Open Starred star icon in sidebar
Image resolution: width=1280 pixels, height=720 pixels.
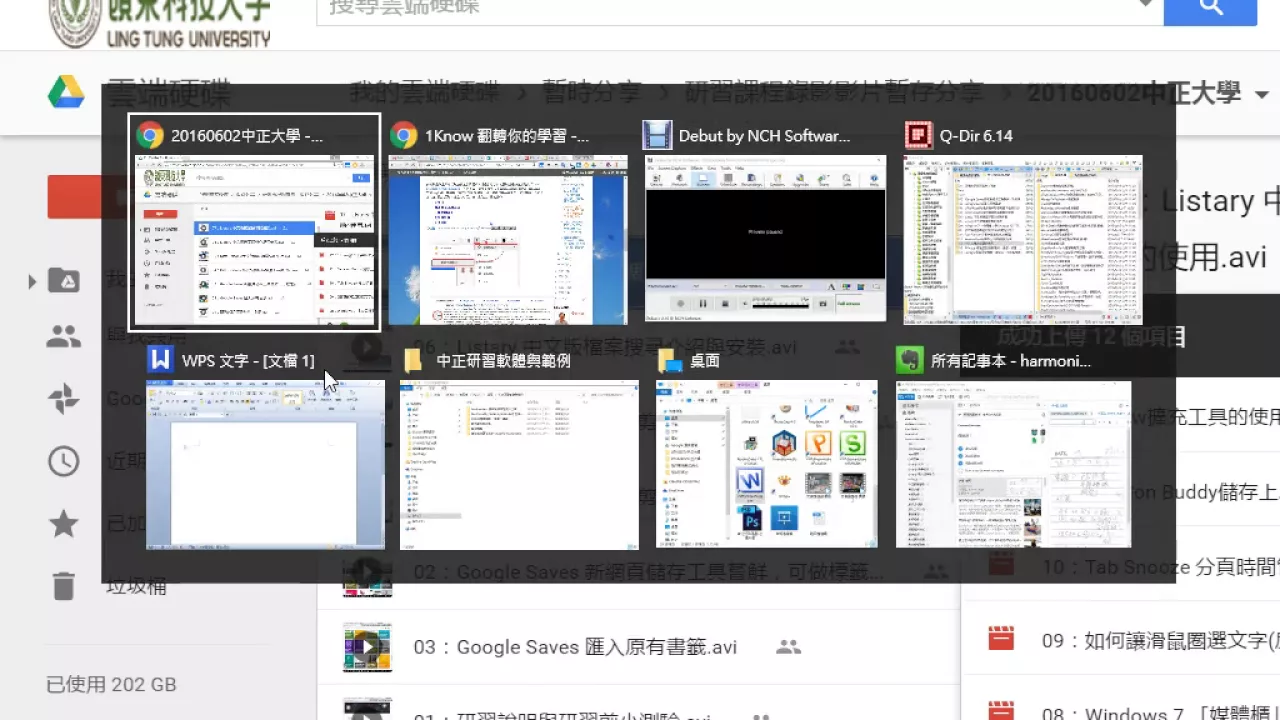[x=64, y=523]
